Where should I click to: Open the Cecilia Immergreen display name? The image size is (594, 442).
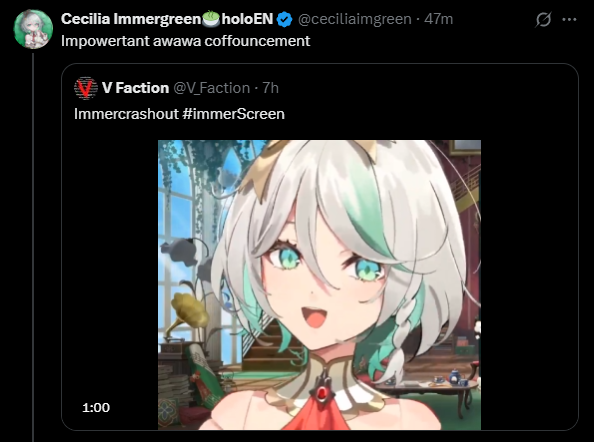tap(131, 19)
